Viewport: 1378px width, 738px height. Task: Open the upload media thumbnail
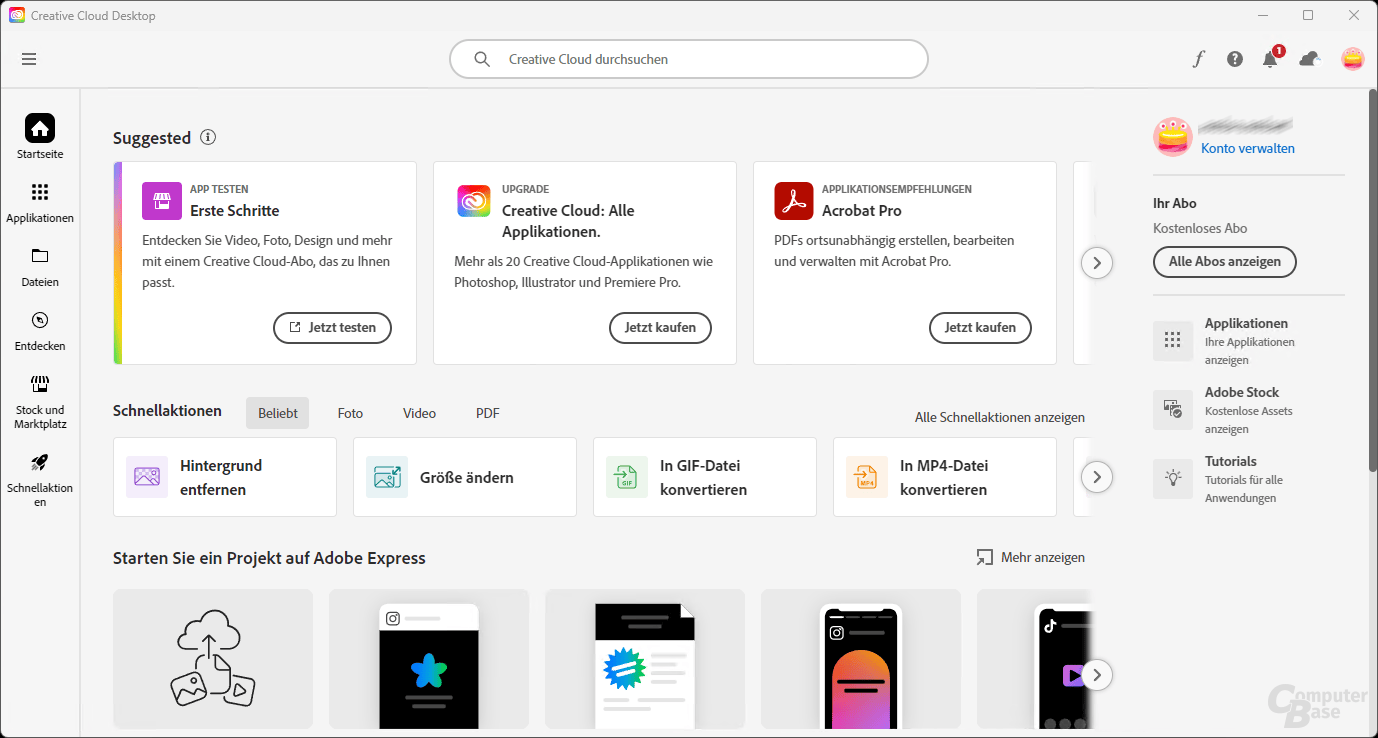213,658
